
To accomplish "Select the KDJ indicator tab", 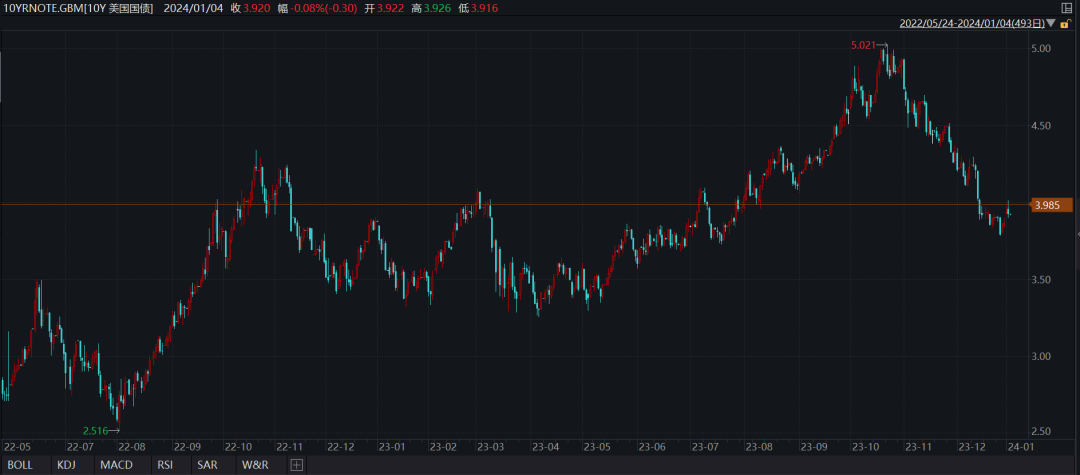I will (67, 465).
